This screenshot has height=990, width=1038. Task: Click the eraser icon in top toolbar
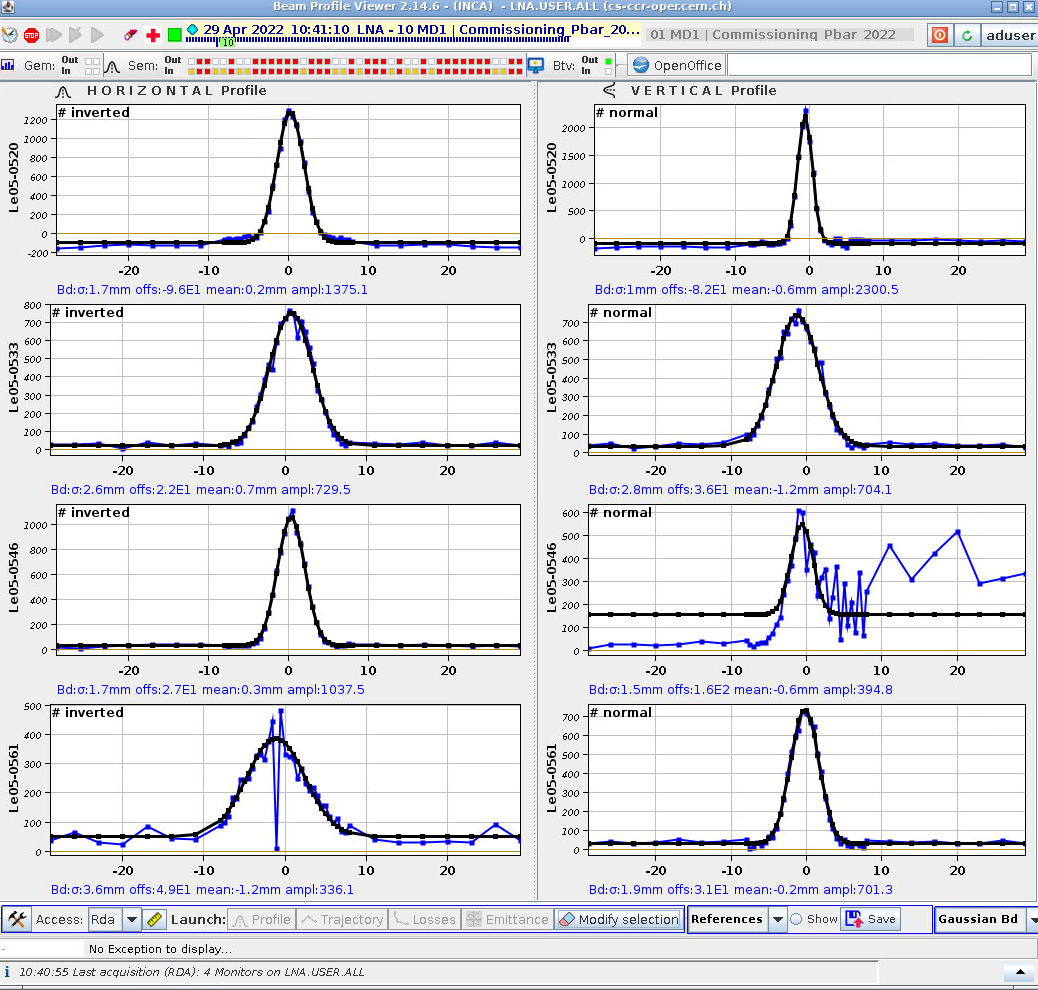point(130,35)
